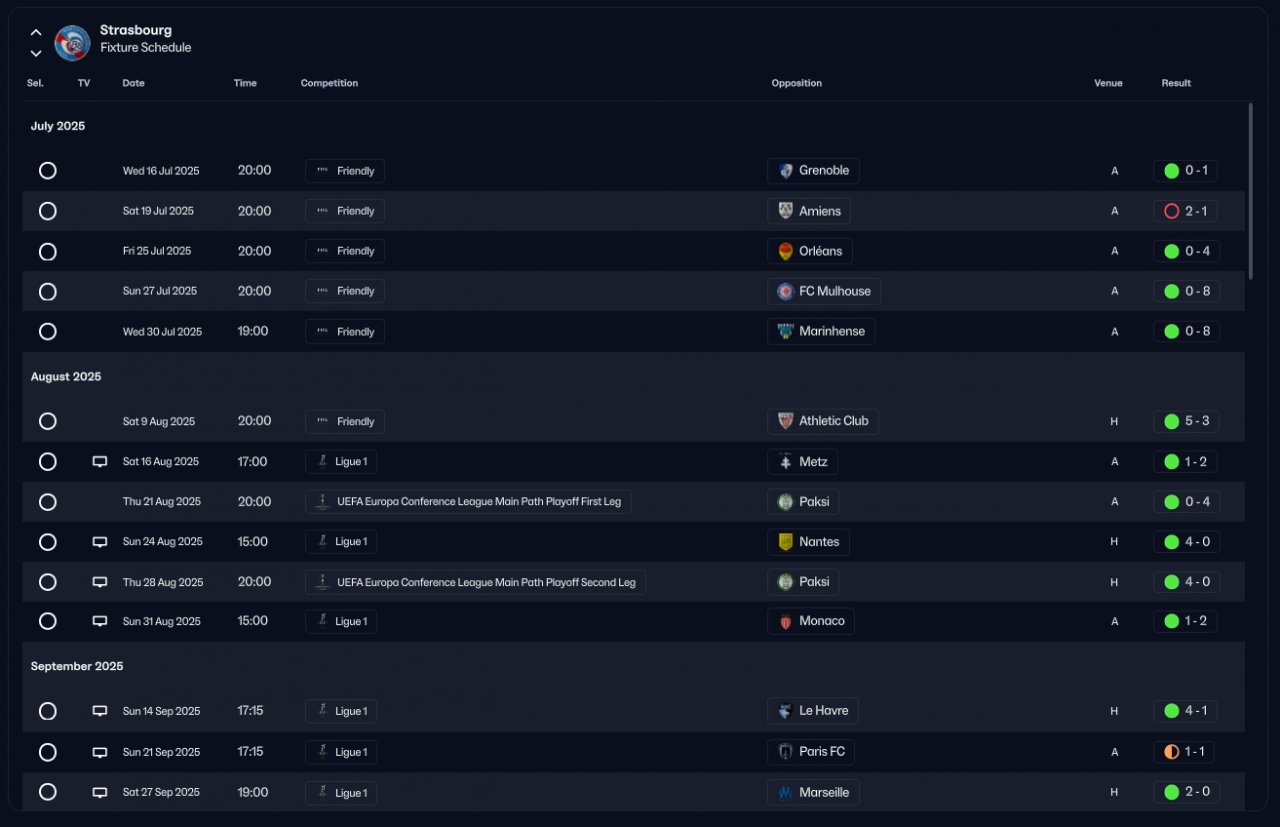Select the Nantes fixture radio button
This screenshot has width=1280, height=827.
click(47, 542)
